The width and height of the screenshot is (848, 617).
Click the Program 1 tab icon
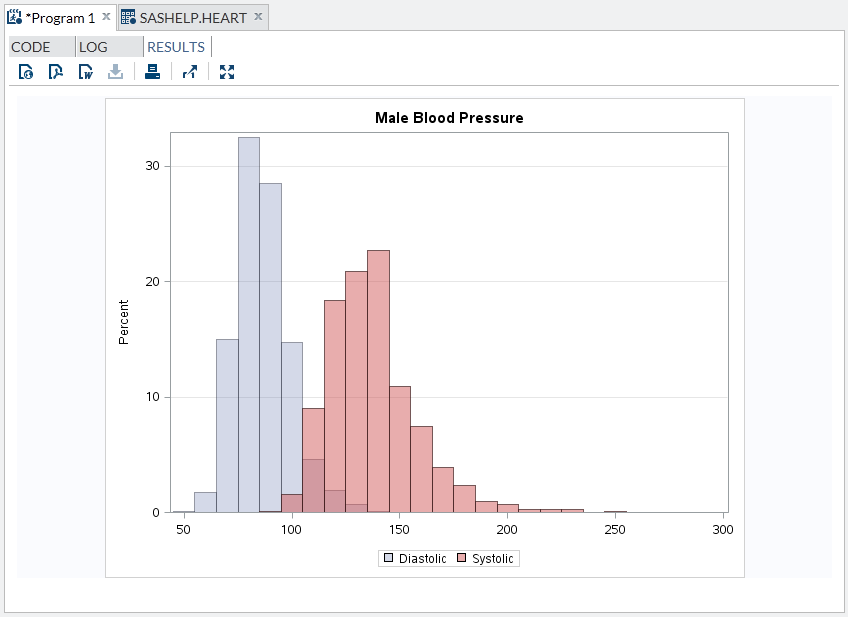(x=15, y=17)
